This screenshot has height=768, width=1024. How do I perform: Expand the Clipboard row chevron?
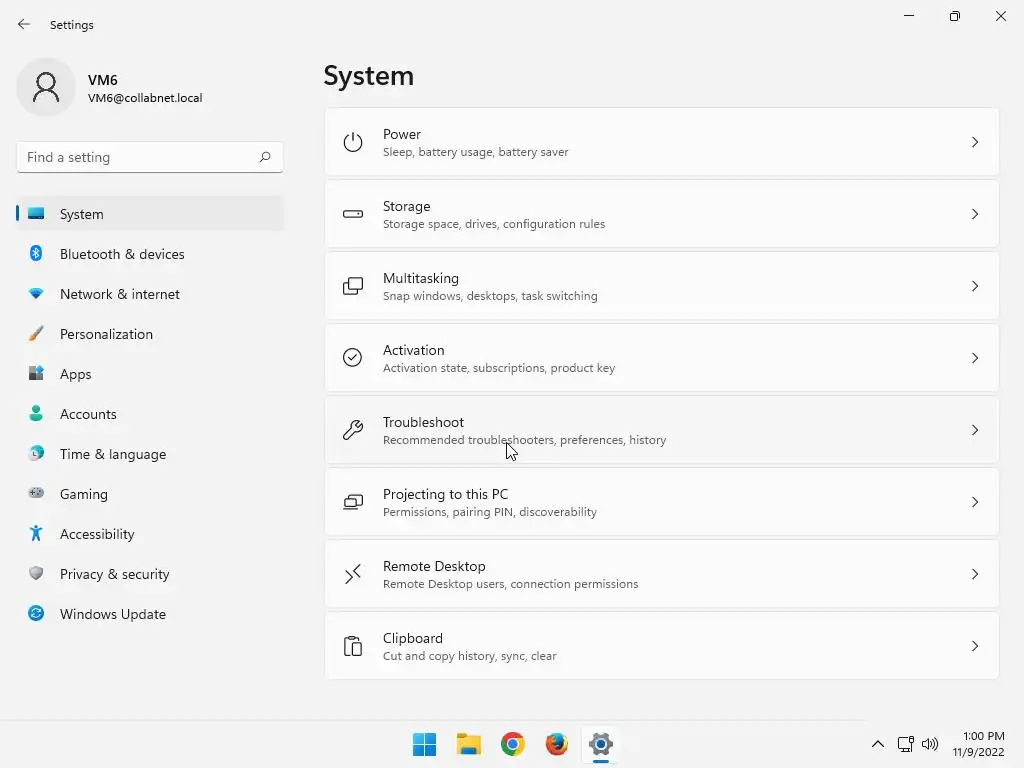coord(974,646)
